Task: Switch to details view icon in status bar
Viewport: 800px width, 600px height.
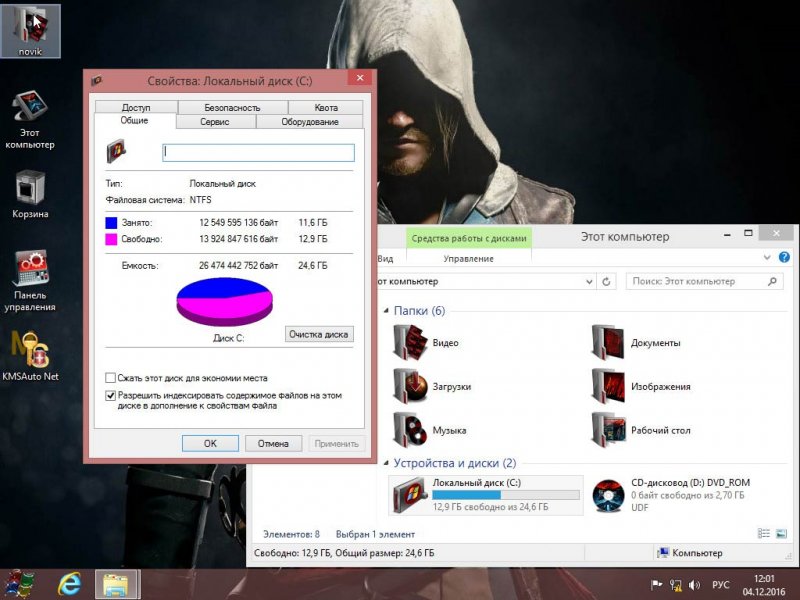Action: pos(764,534)
